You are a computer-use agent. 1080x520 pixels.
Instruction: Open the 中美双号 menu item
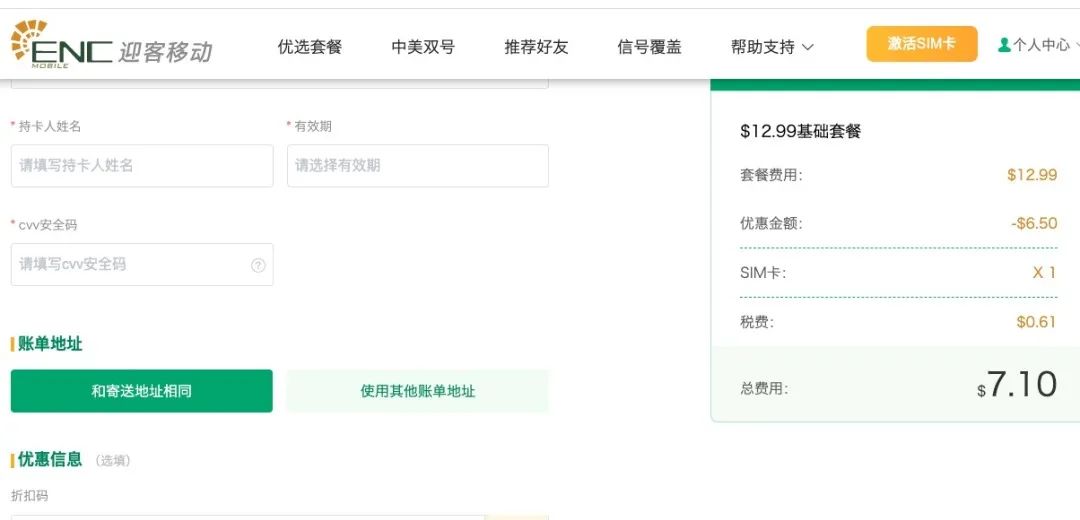pyautogui.click(x=423, y=47)
